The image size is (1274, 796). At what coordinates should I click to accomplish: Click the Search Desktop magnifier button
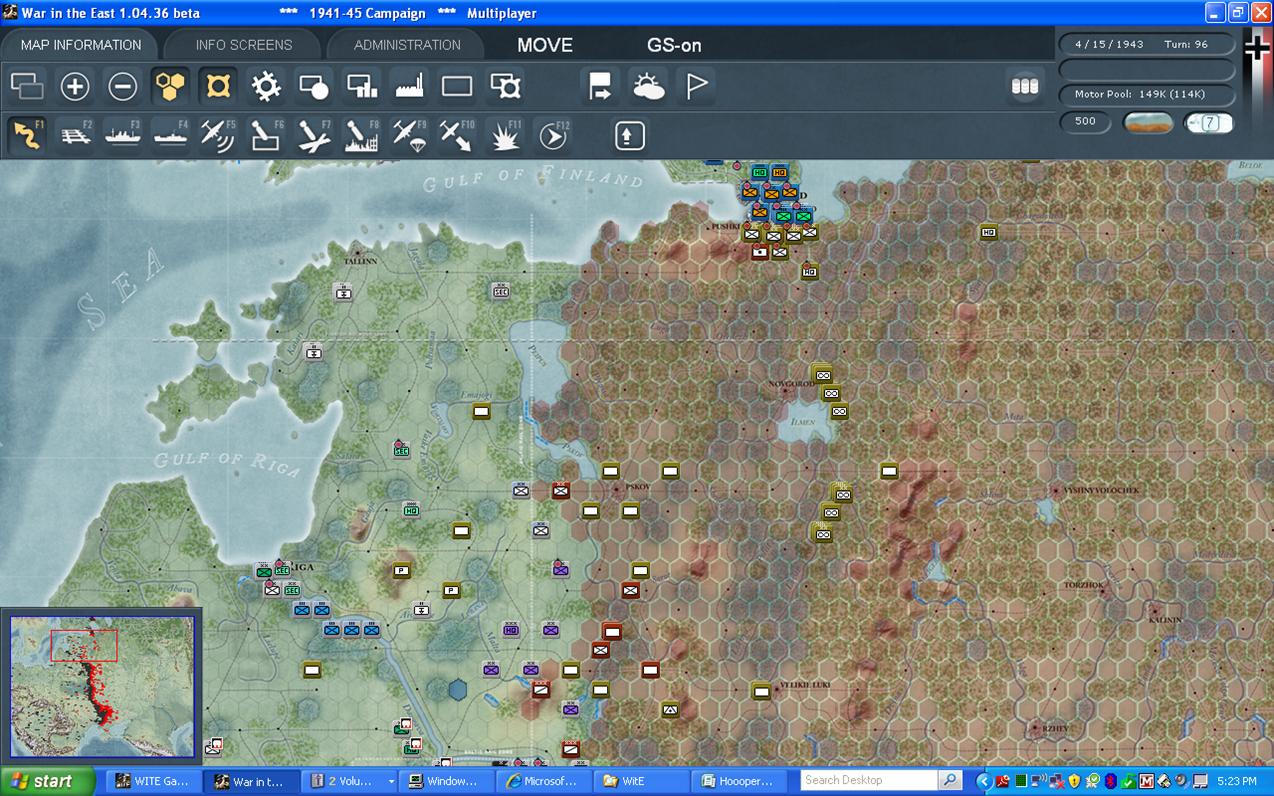[x=950, y=780]
